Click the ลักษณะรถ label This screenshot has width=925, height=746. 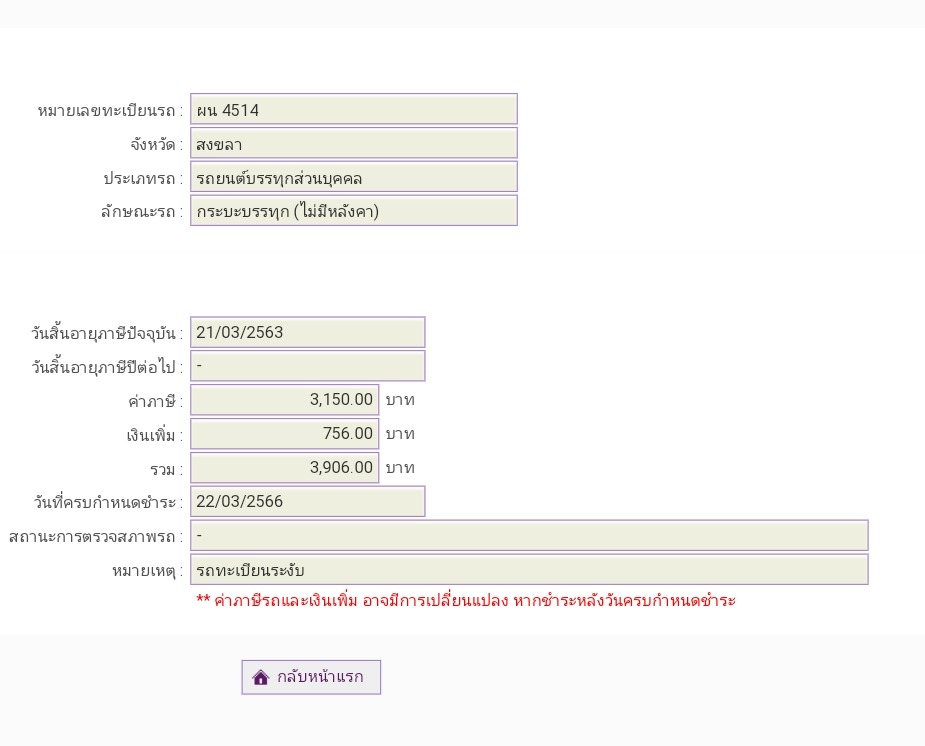click(142, 212)
